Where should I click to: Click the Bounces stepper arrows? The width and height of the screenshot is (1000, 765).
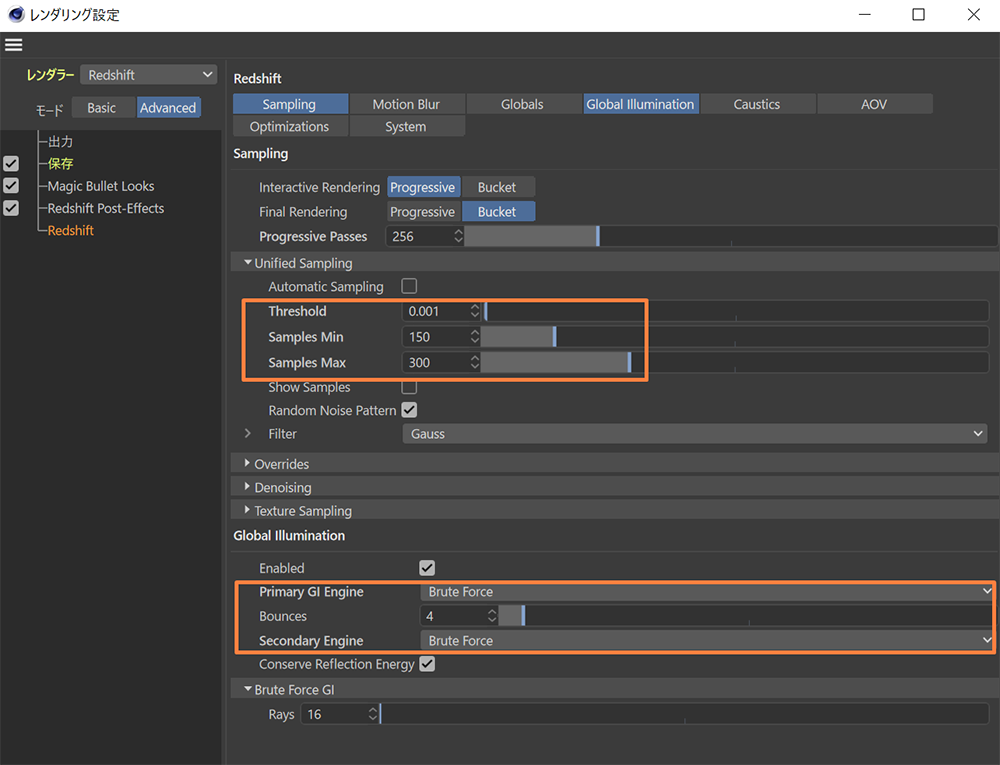click(x=491, y=616)
